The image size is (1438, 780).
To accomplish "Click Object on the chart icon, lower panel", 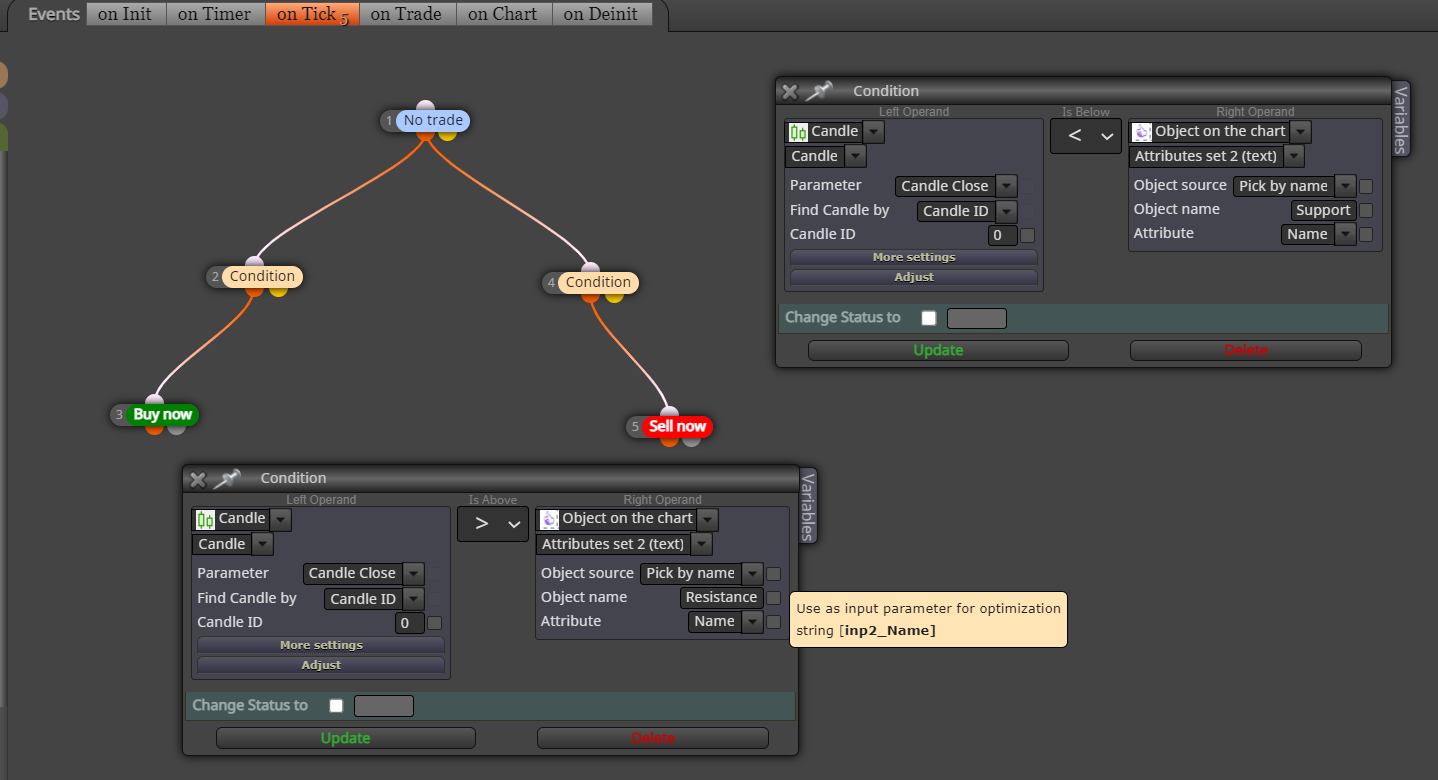I will pyautogui.click(x=549, y=519).
